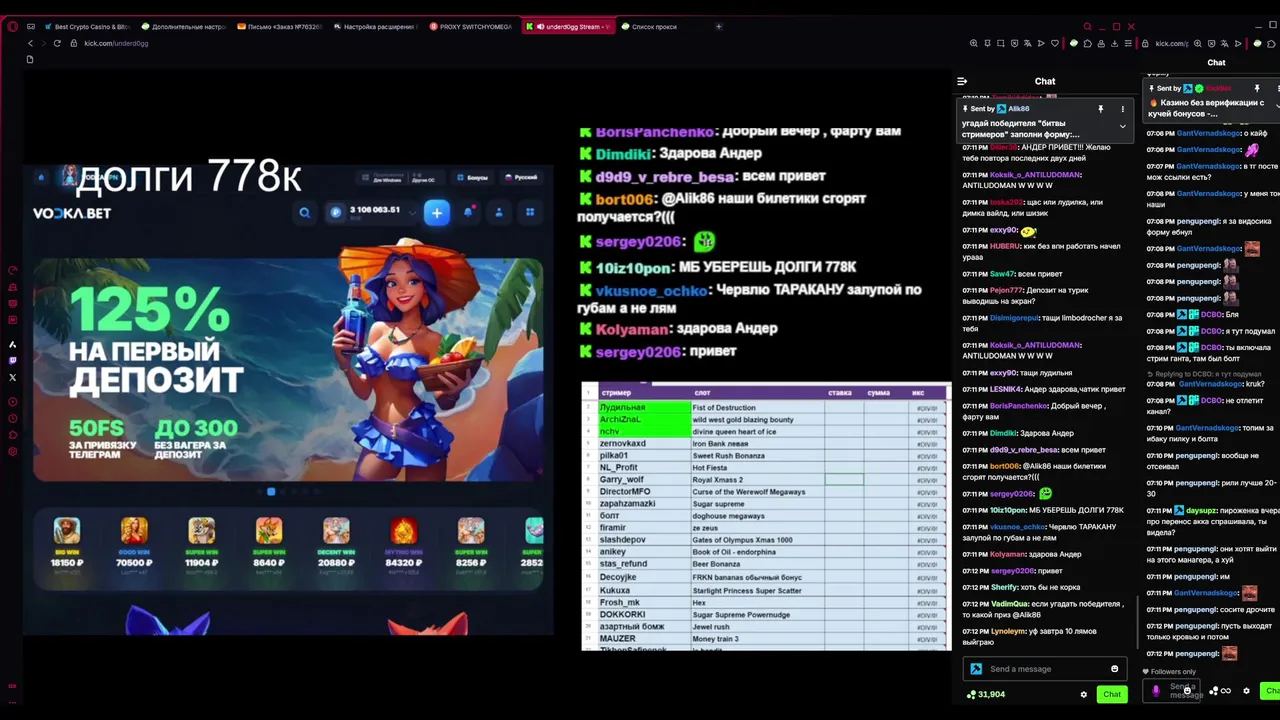1280x720 pixels.
Task: Open more options on Alik86 pinned message
Action: (1122, 109)
